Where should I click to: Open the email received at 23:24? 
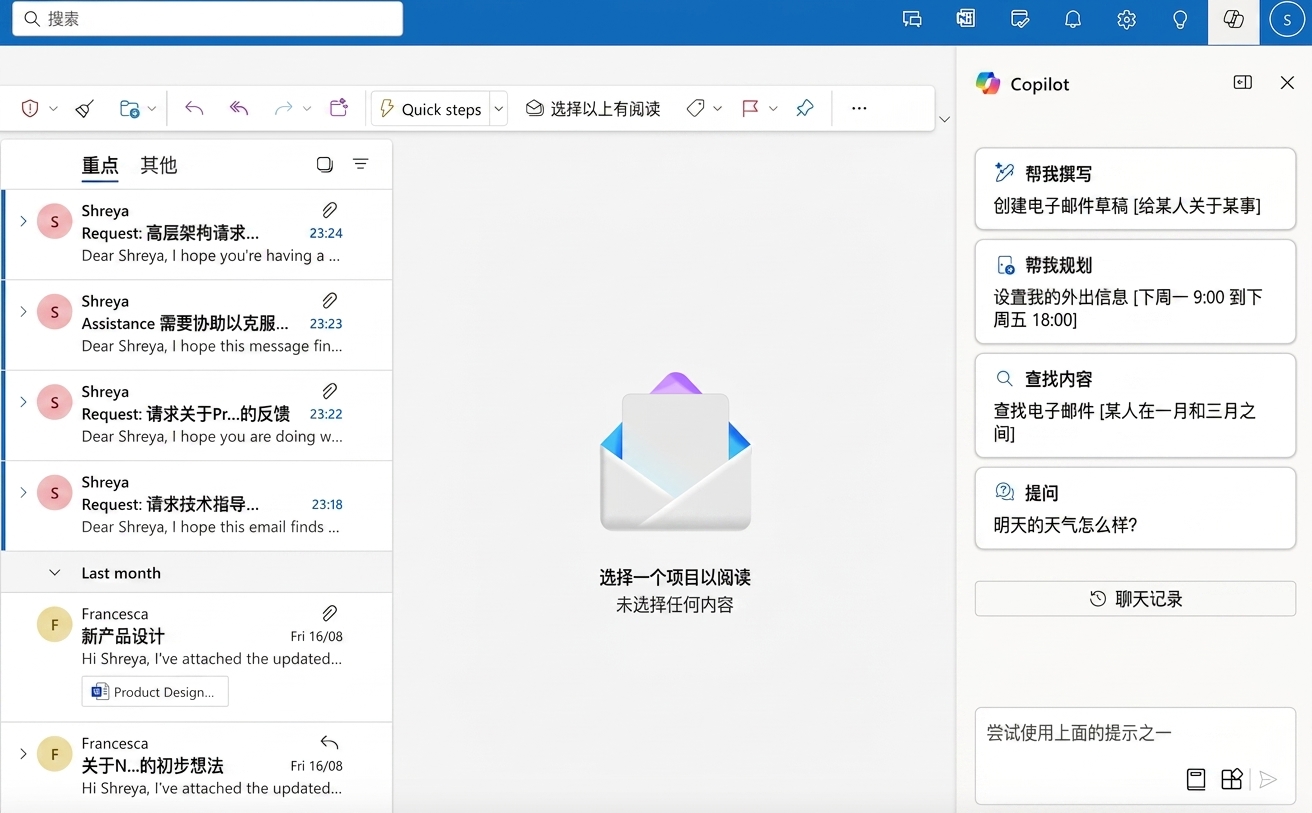point(197,234)
